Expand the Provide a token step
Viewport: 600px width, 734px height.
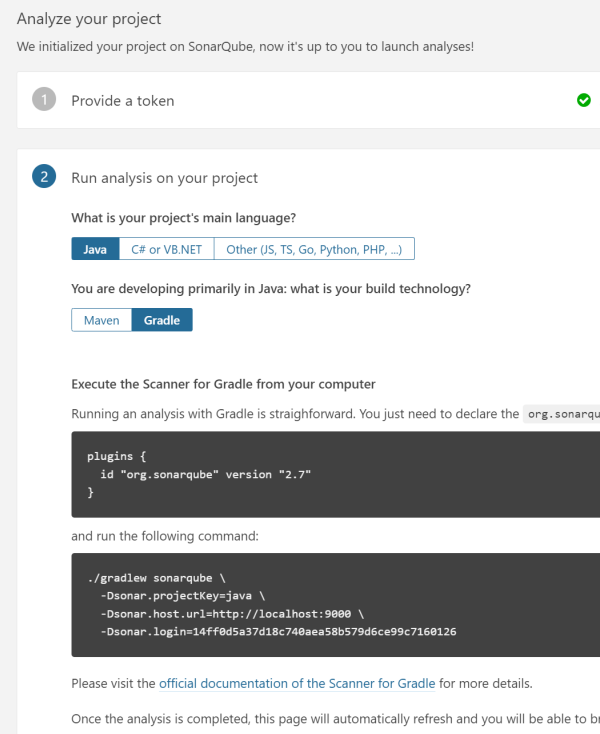[x=122, y=101]
